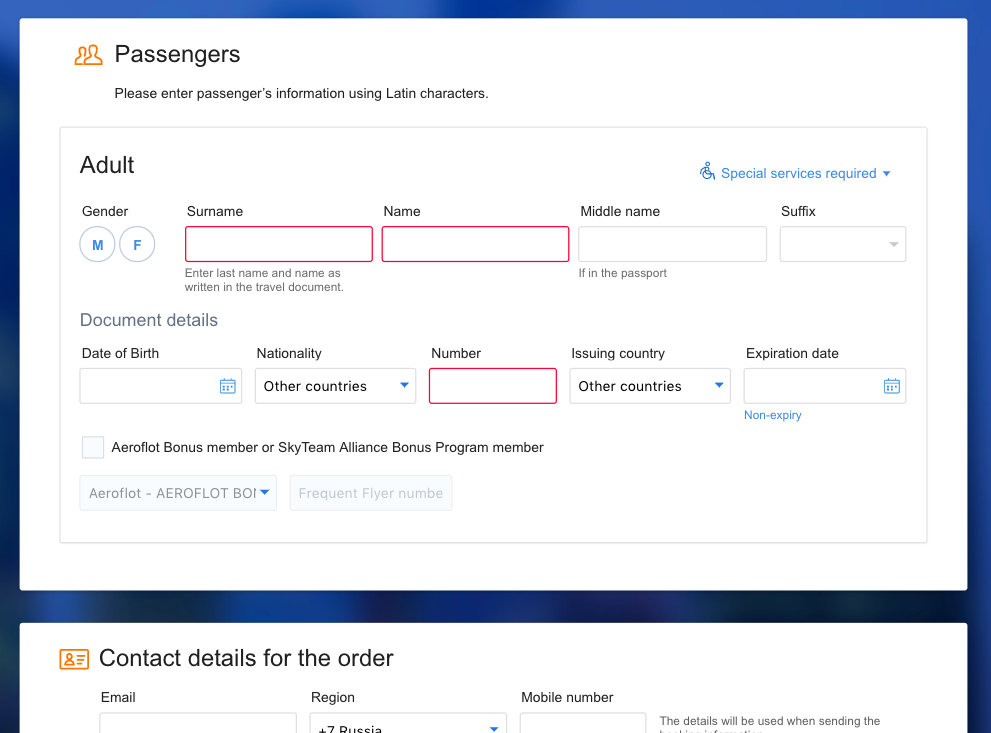Click the Frequent Flyer number field

pyautogui.click(x=371, y=493)
